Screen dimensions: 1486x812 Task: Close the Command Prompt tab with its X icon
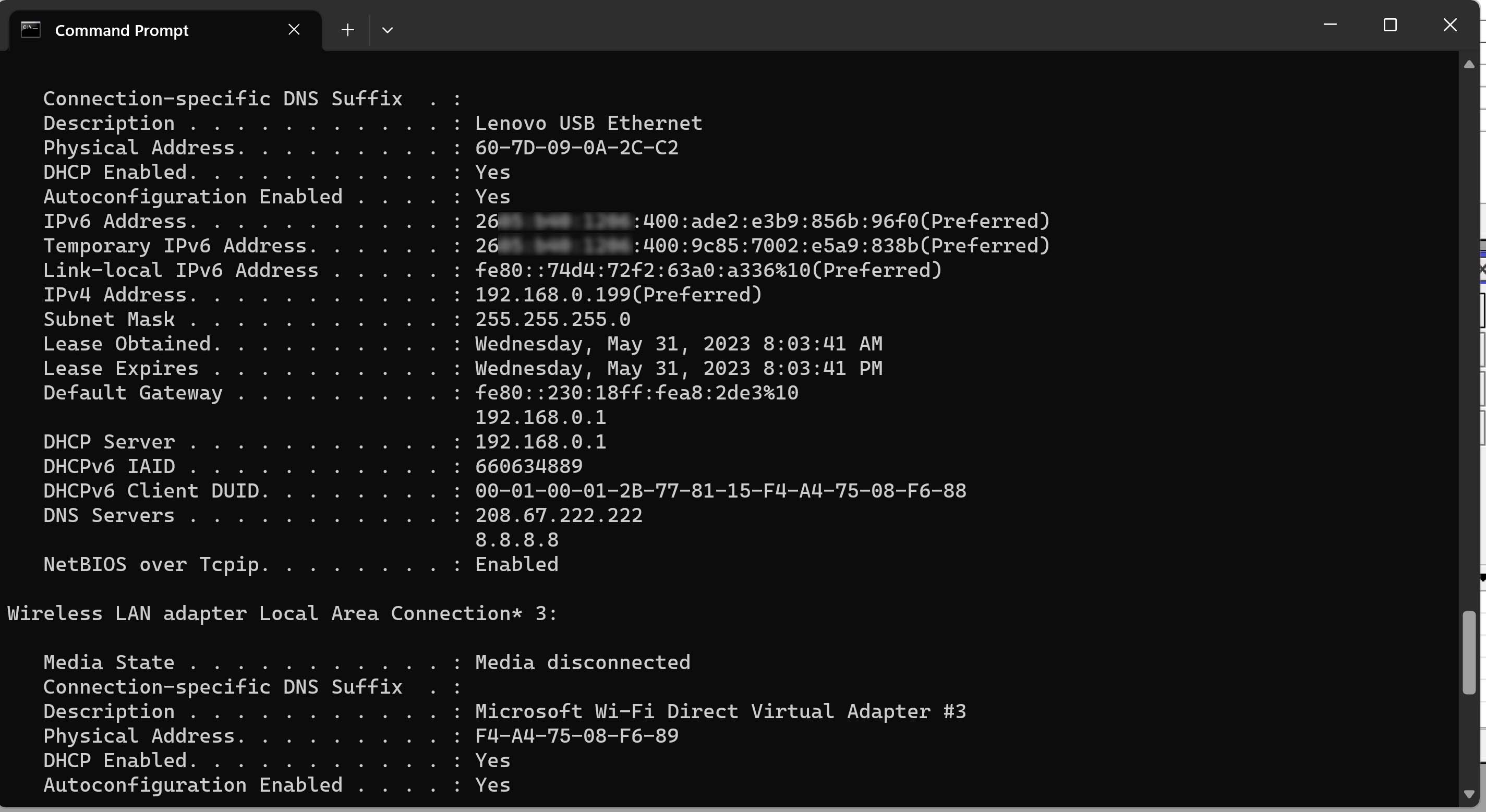point(294,29)
